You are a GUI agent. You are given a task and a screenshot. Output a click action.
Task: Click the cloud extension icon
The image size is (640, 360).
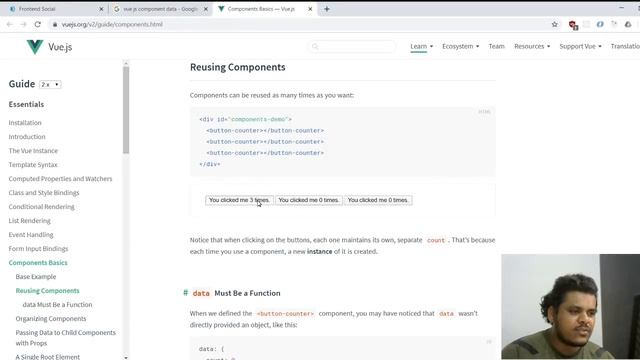(x=628, y=24)
